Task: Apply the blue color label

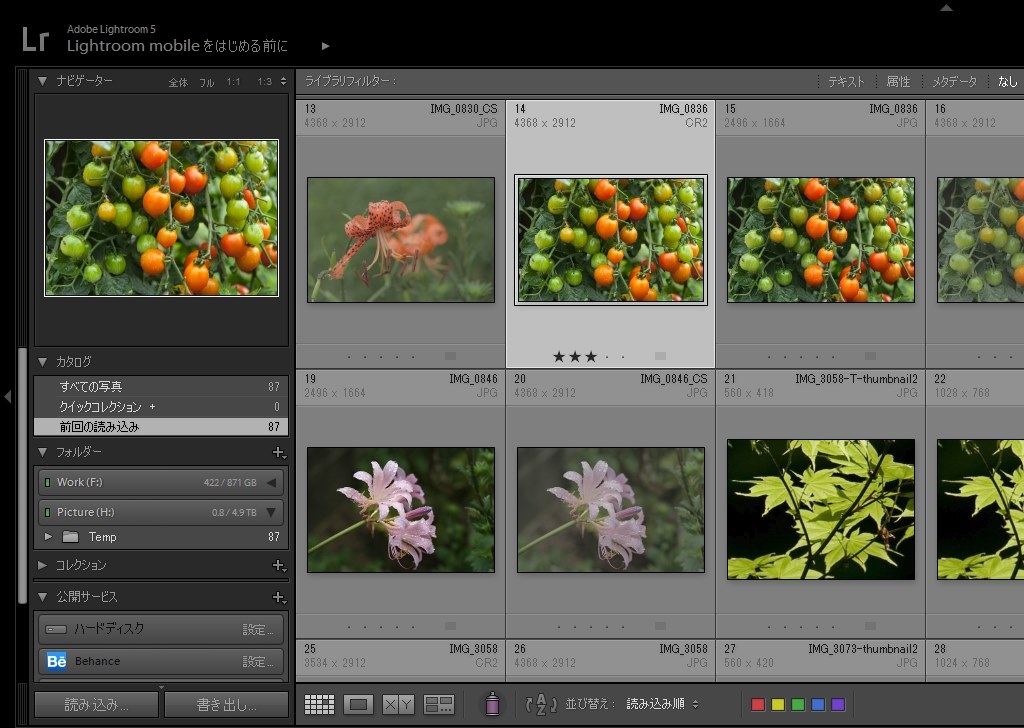Action: (818, 704)
